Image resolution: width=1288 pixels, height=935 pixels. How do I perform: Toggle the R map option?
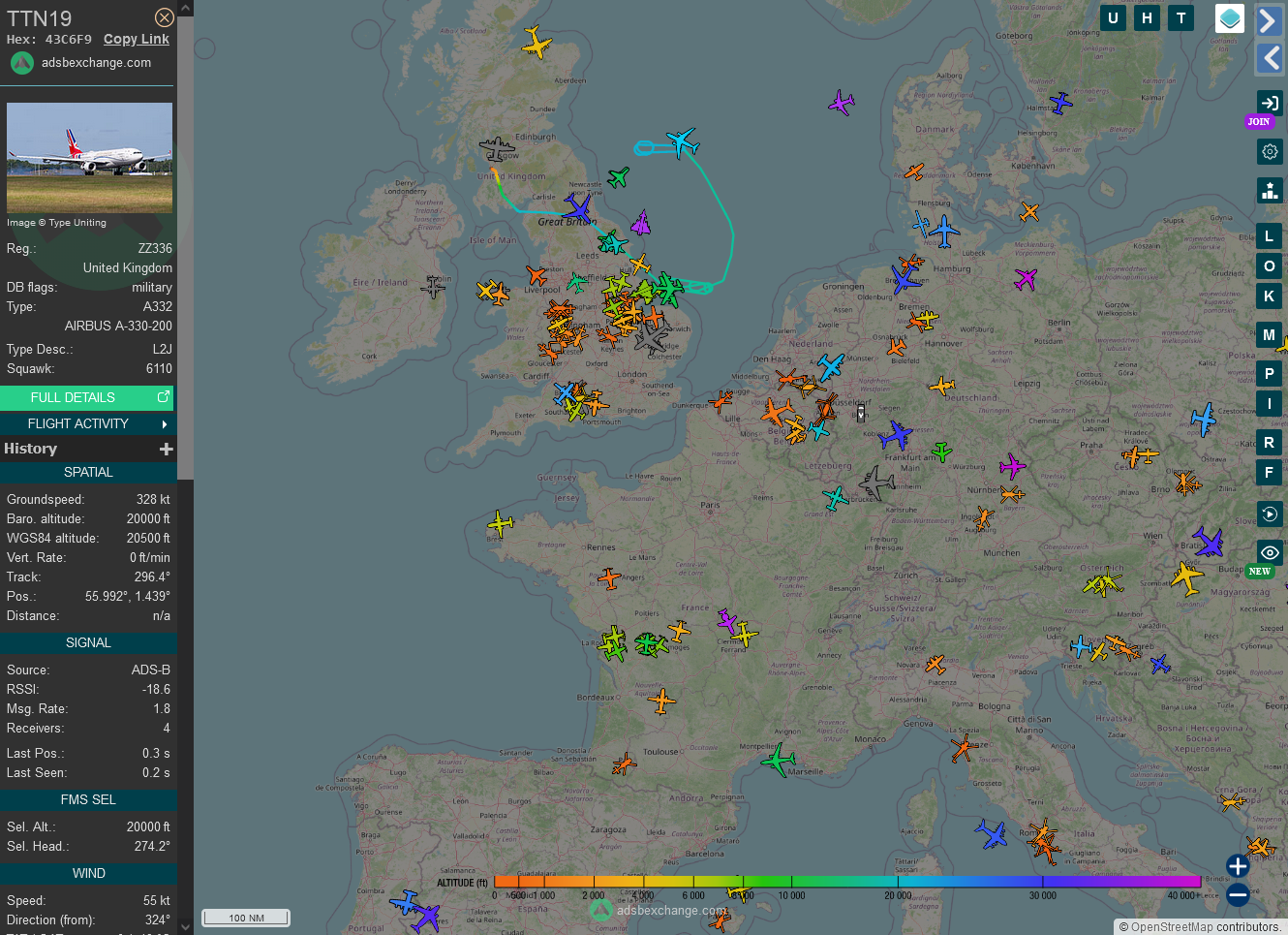pyautogui.click(x=1270, y=442)
